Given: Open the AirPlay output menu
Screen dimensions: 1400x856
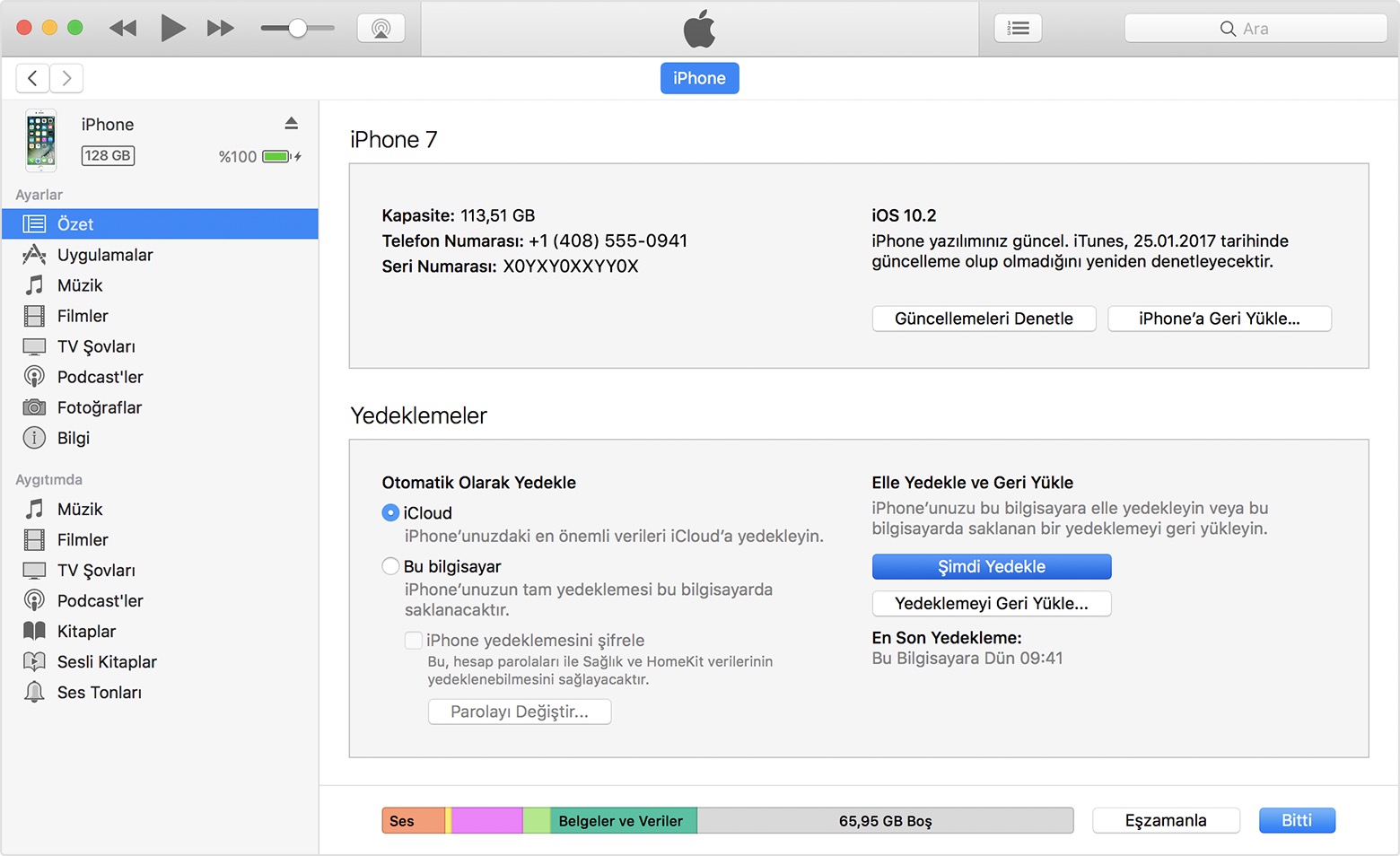Looking at the screenshot, I should [381, 29].
